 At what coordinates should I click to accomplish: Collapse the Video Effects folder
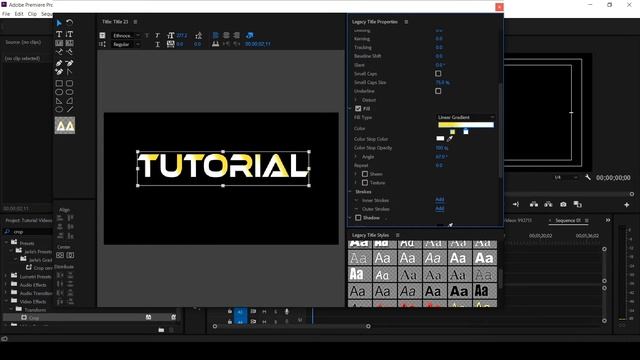(7, 301)
